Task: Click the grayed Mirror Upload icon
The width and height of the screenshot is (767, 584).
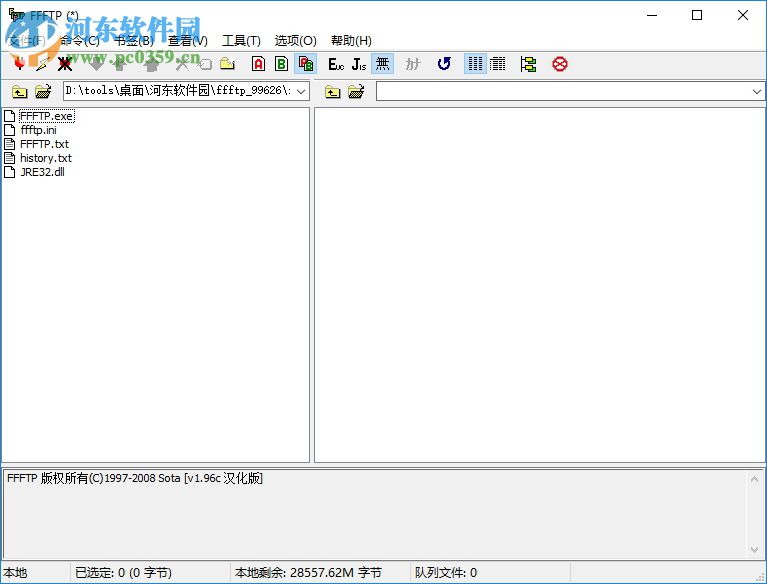Action: [x=151, y=64]
